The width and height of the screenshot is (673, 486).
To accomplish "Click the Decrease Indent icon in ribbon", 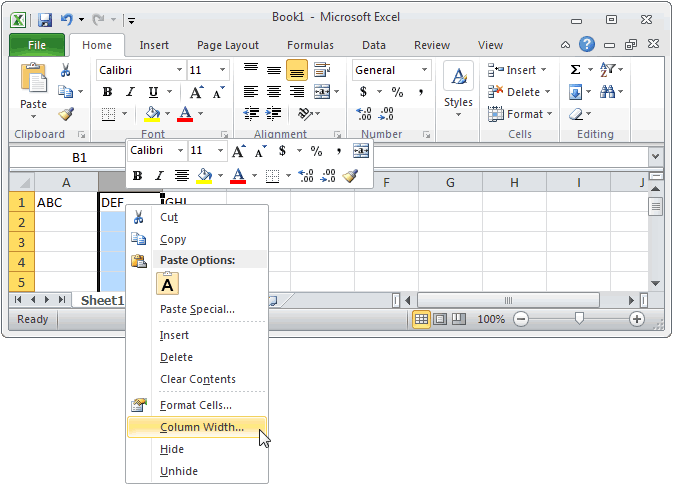I will tap(251, 114).
